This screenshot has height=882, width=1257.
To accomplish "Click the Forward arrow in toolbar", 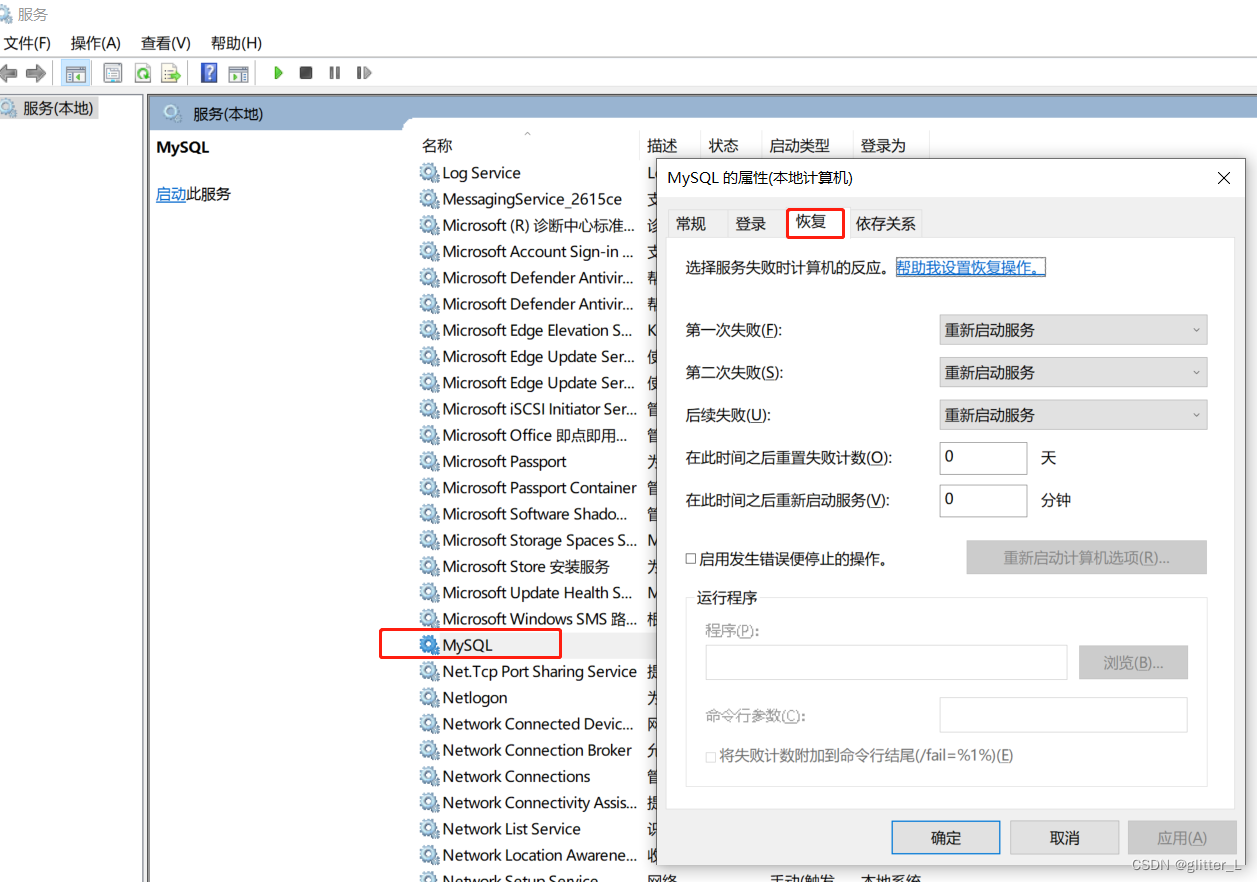I will click(36, 73).
